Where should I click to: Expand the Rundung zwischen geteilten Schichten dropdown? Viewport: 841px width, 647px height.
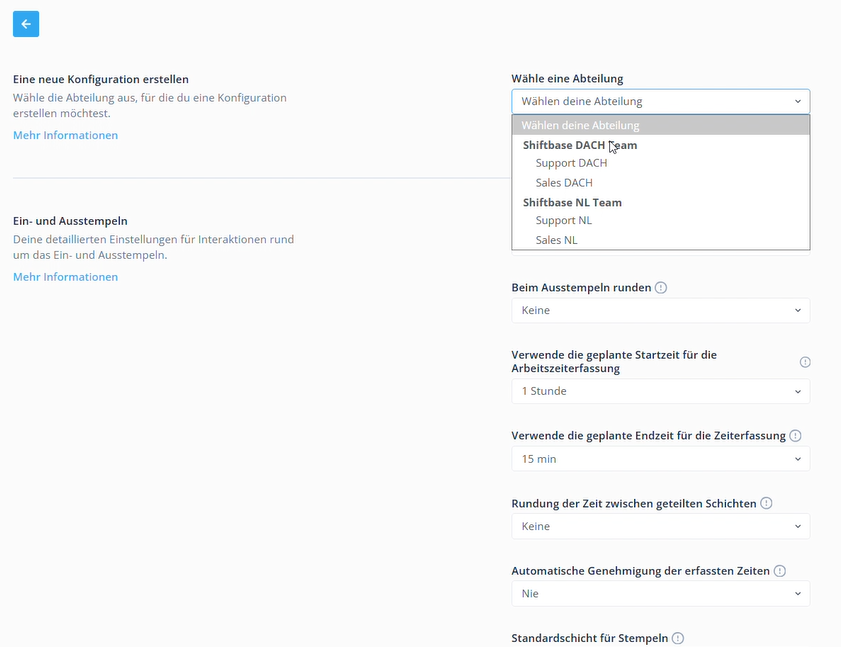coord(661,526)
